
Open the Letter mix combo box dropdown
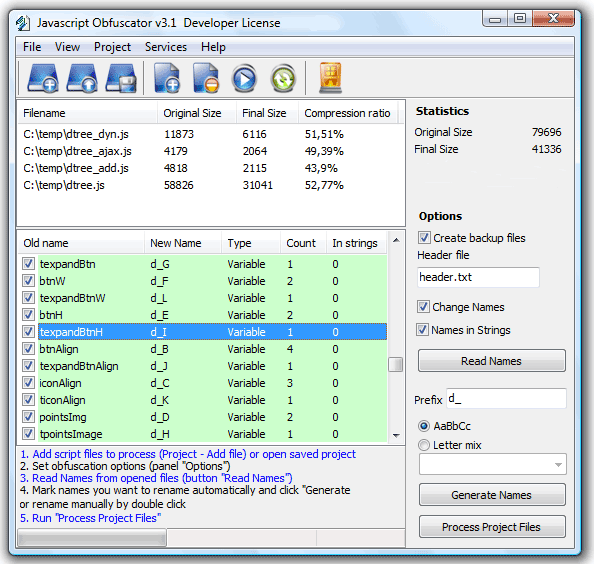tap(558, 464)
